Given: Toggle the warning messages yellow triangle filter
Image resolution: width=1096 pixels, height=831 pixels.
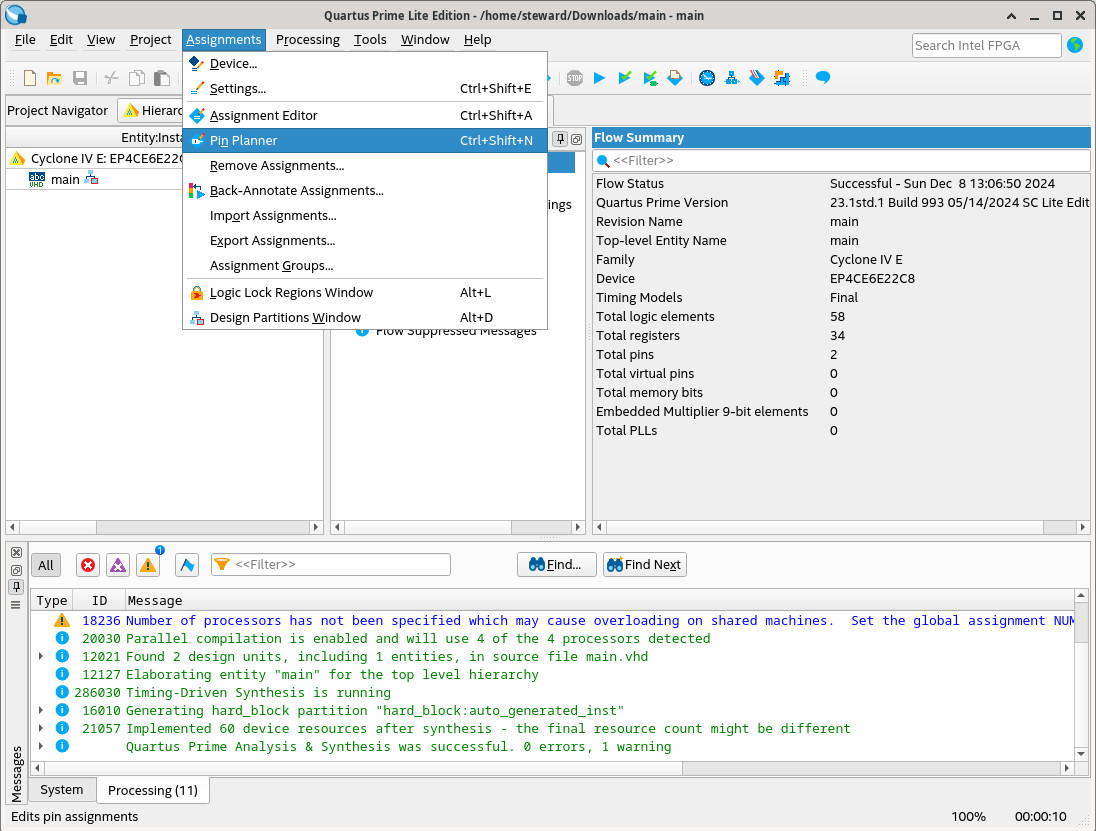Looking at the screenshot, I should point(148,565).
